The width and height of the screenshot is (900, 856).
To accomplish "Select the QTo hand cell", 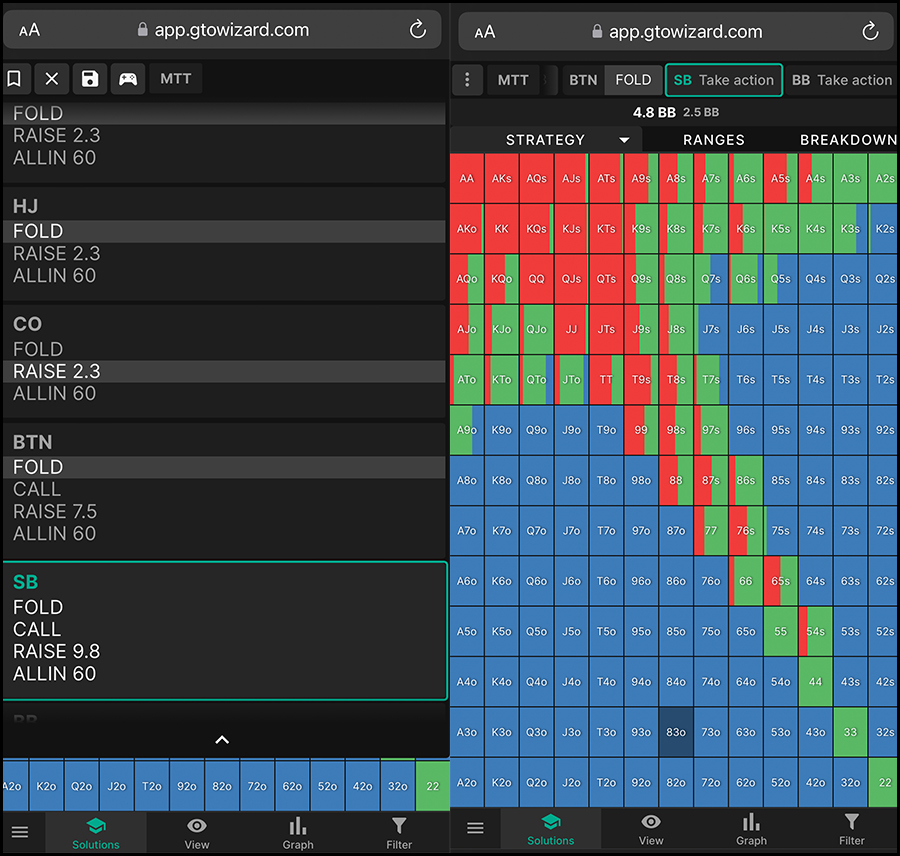I will (x=537, y=379).
